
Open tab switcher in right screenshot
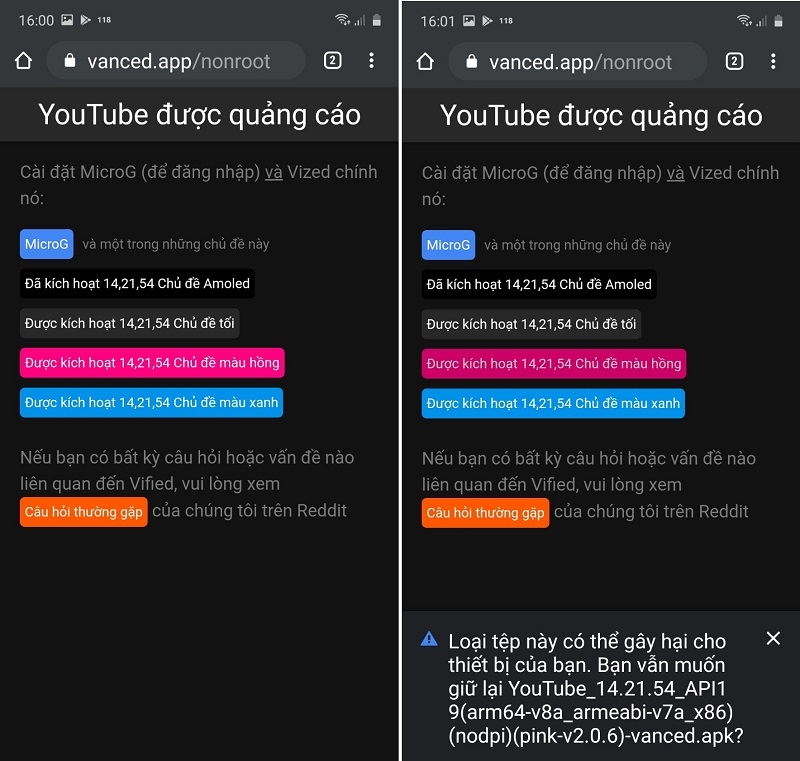coord(735,62)
